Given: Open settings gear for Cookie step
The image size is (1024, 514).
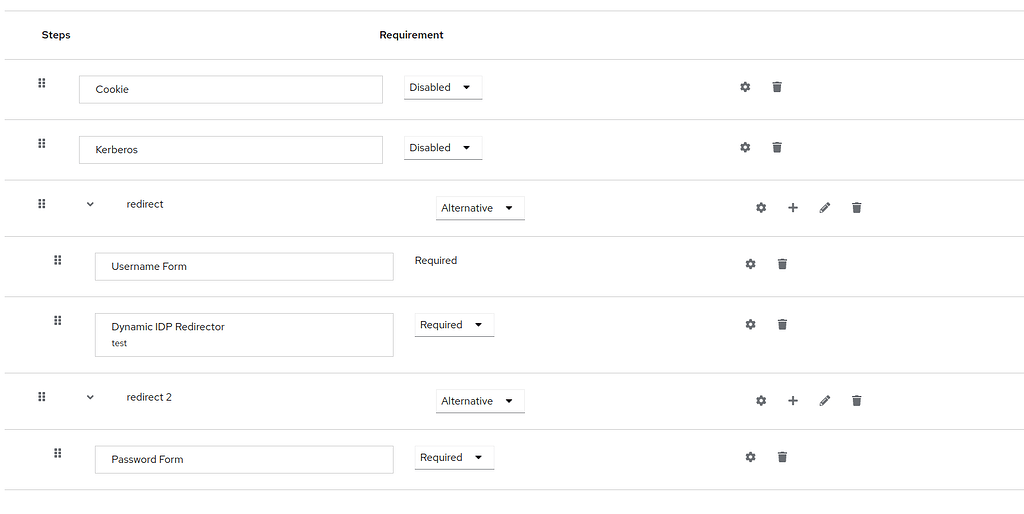Looking at the screenshot, I should pos(745,87).
